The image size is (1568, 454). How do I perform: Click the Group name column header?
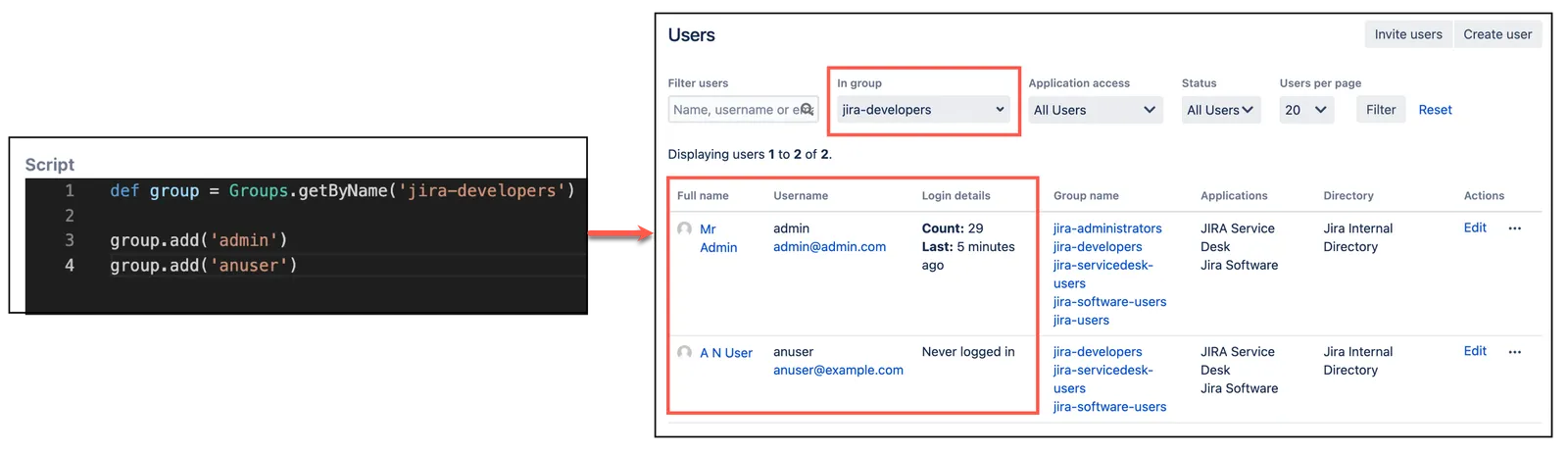tap(1086, 196)
